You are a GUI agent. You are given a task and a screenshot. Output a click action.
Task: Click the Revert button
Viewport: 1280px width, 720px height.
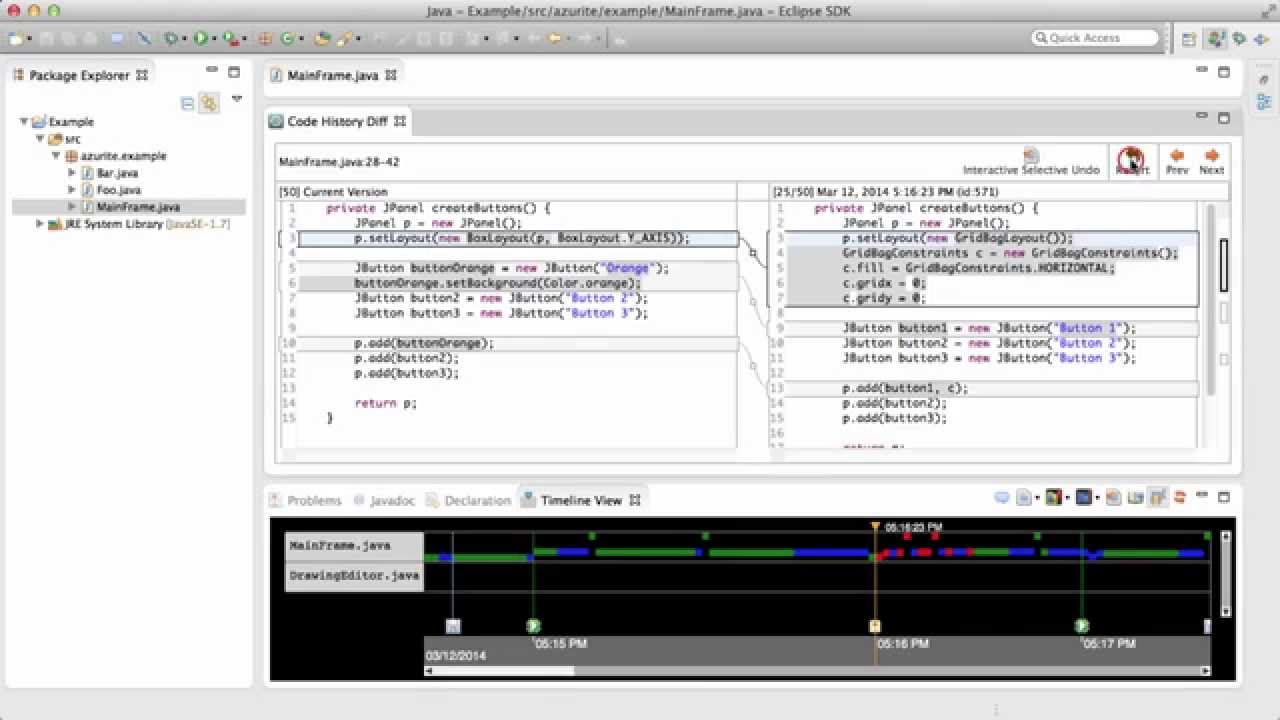coord(1132,162)
